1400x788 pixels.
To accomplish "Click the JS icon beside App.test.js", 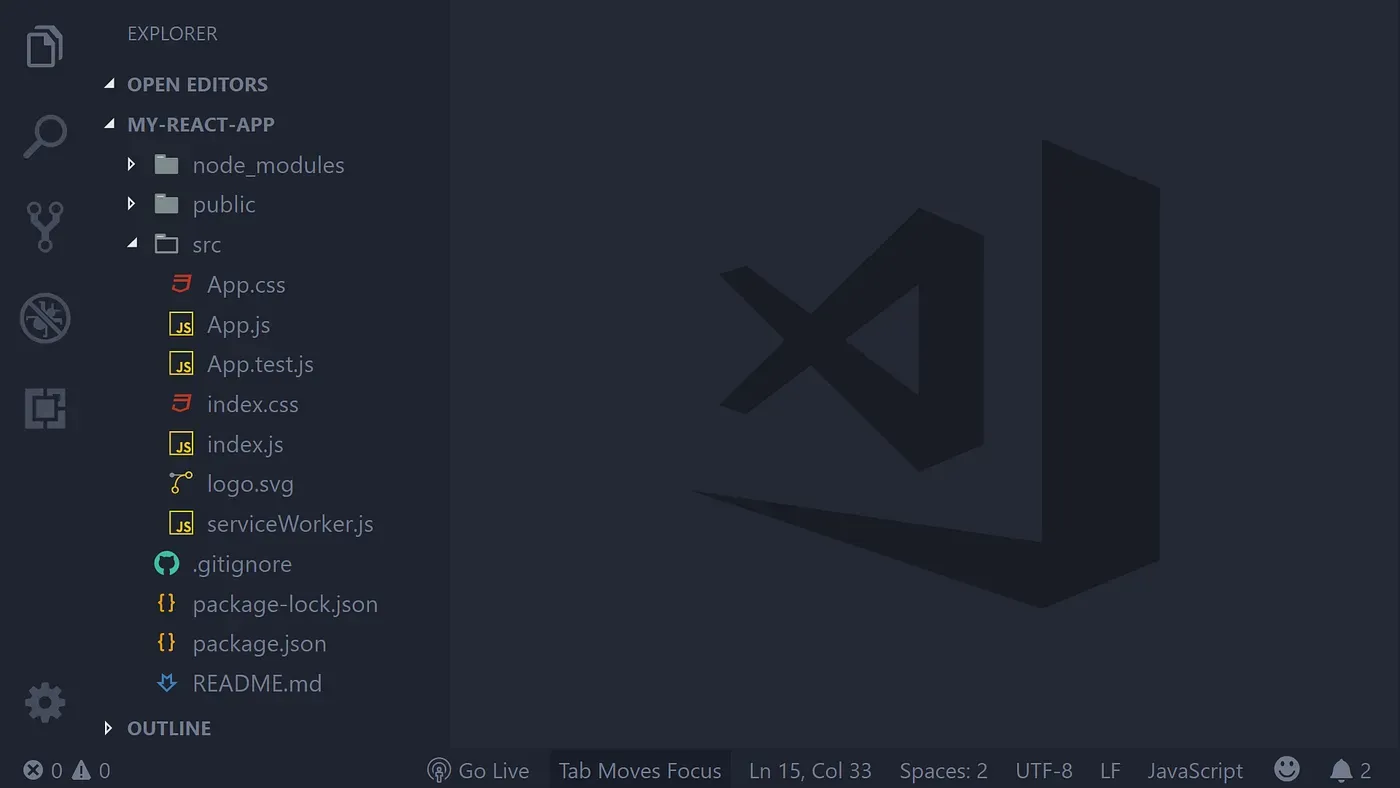I will pos(181,364).
